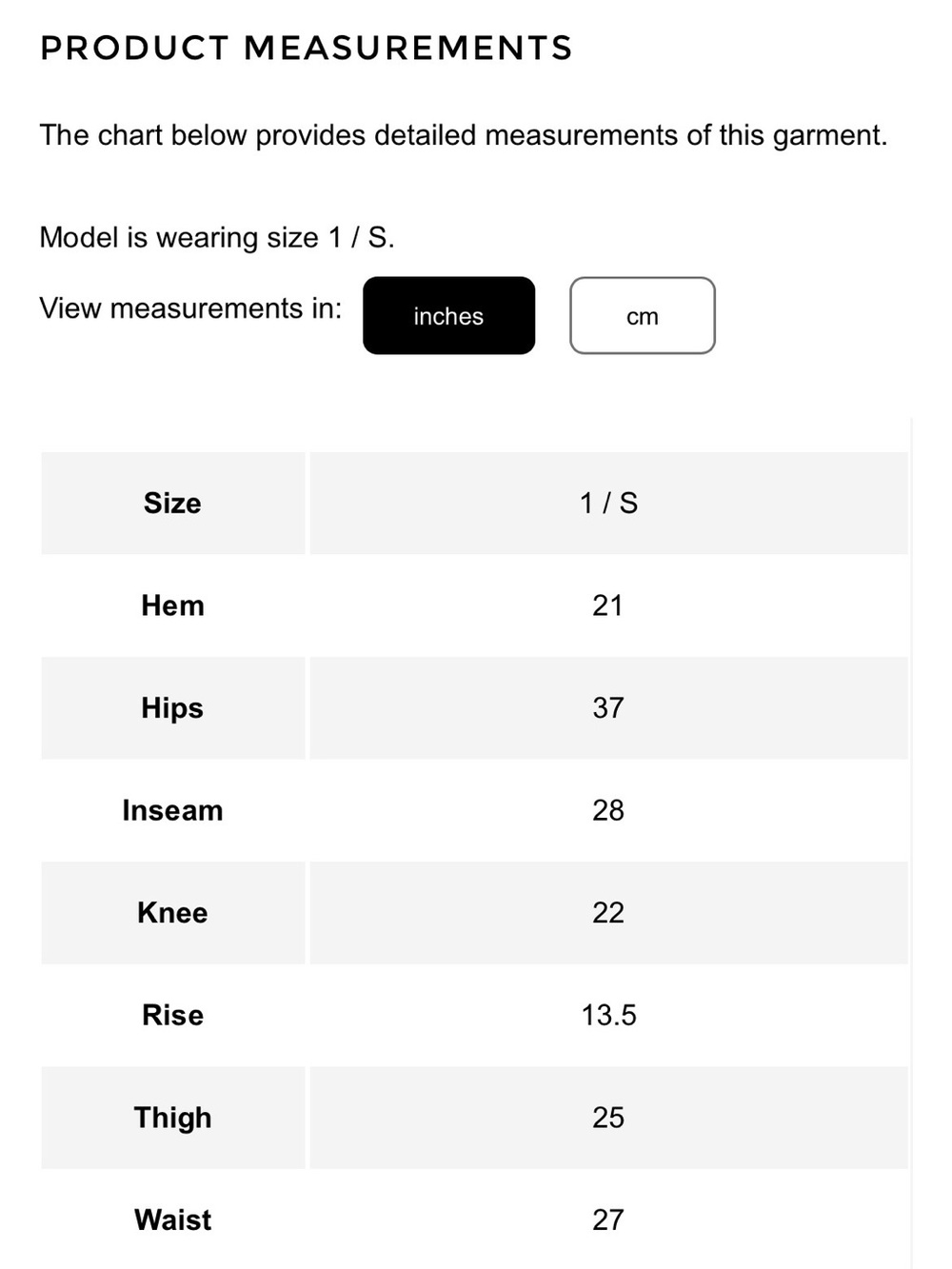Click the Thigh row label
This screenshot has width=952, height=1269.
172,1118
